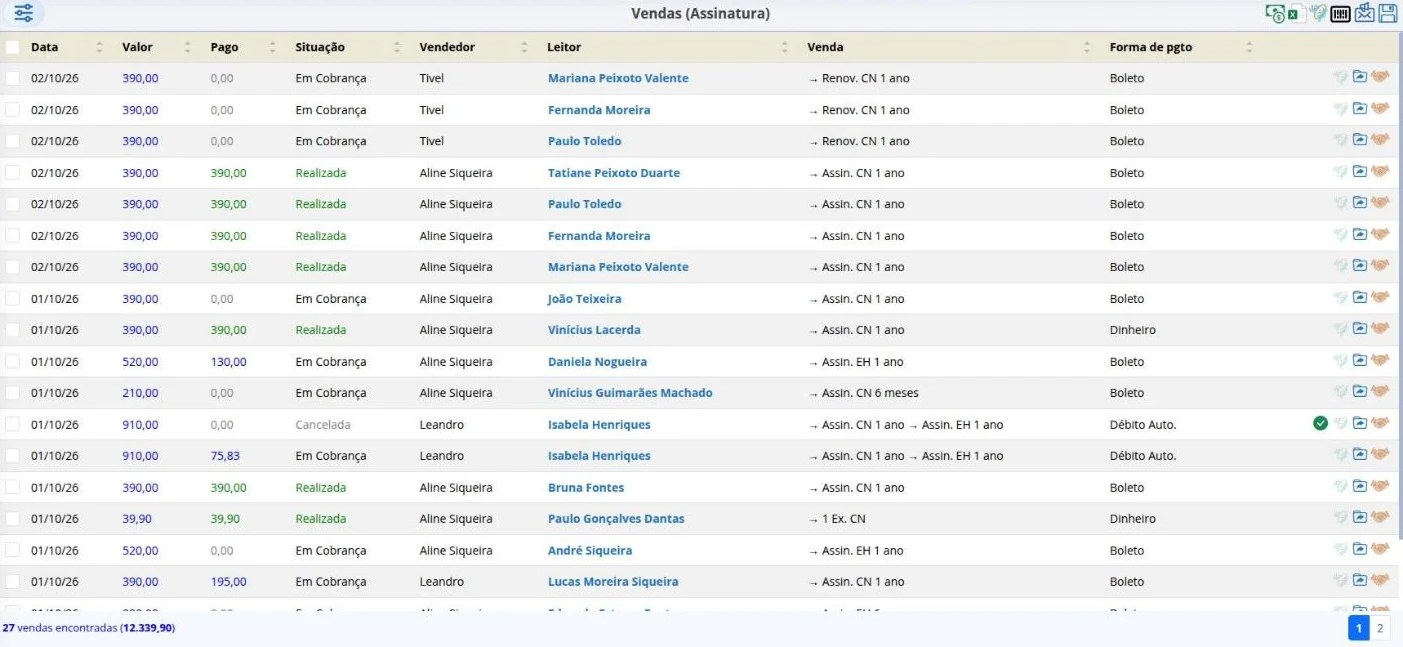
Task: Sort by Valor using its sort arrows
Action: coord(188,47)
